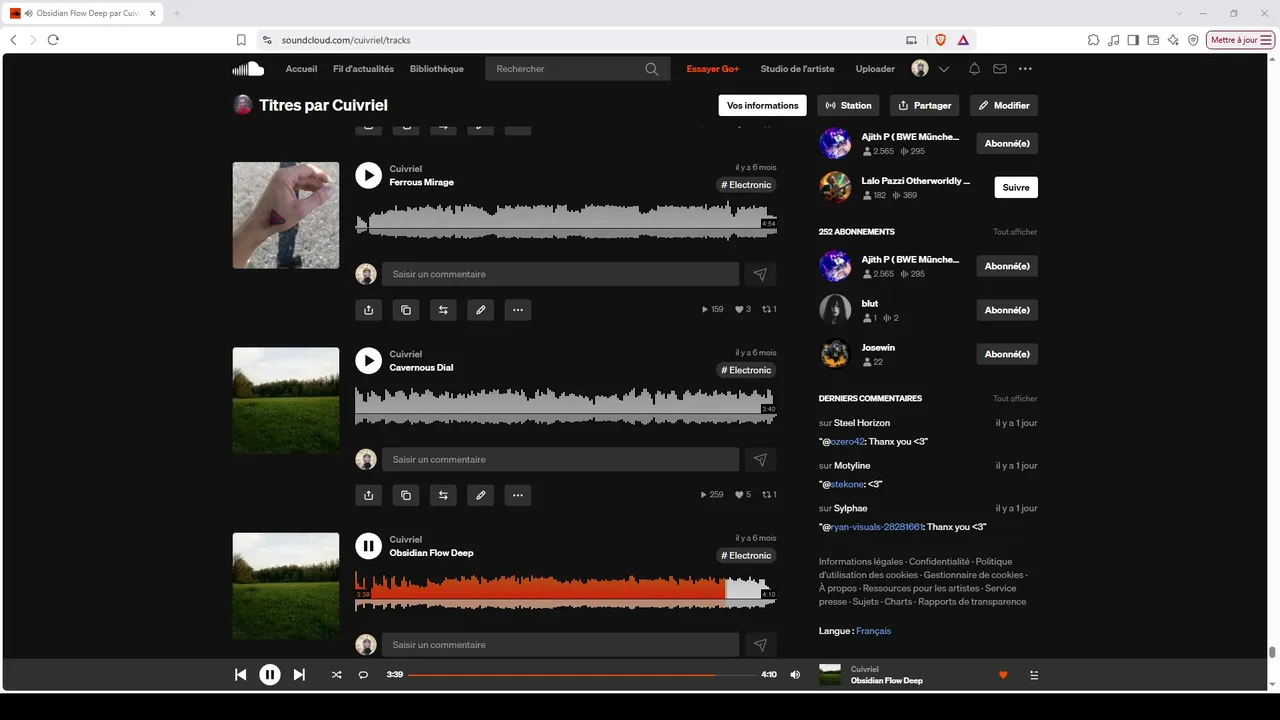Click the Brave Shields icon
1280x720 pixels.
point(940,40)
